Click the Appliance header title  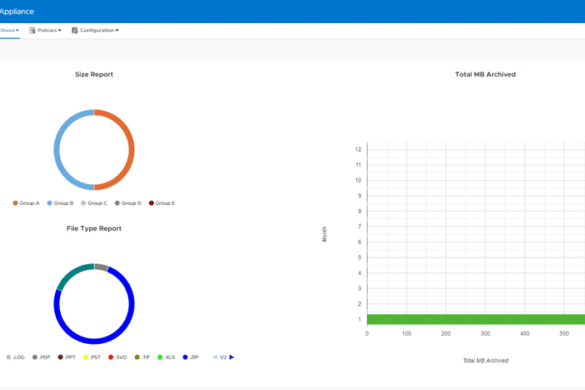(17, 12)
